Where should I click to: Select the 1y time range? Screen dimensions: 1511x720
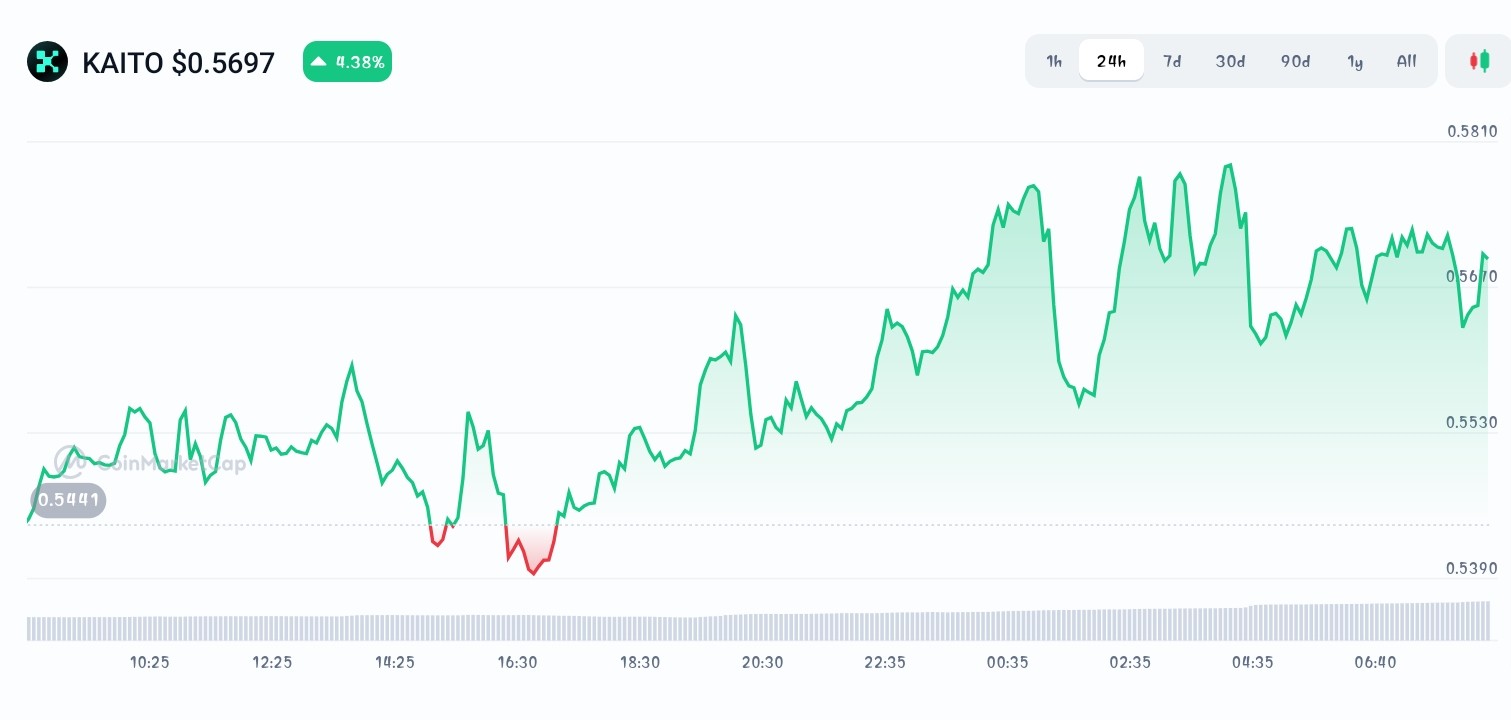[x=1355, y=61]
